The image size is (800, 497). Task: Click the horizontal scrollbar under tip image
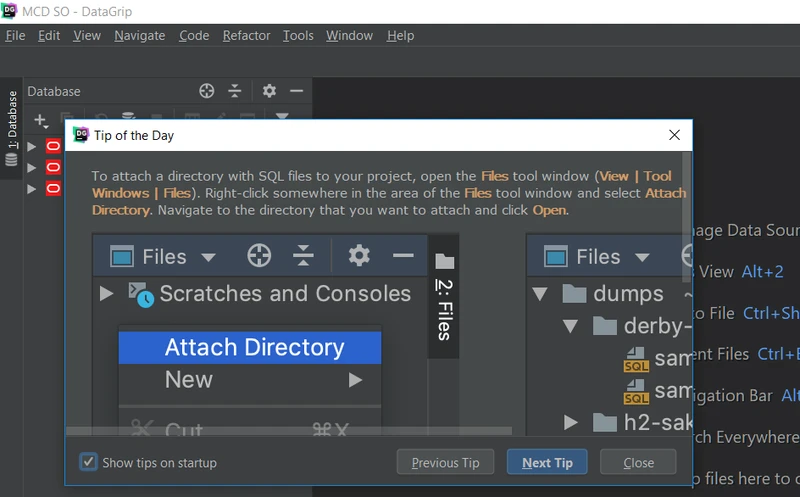(289, 431)
